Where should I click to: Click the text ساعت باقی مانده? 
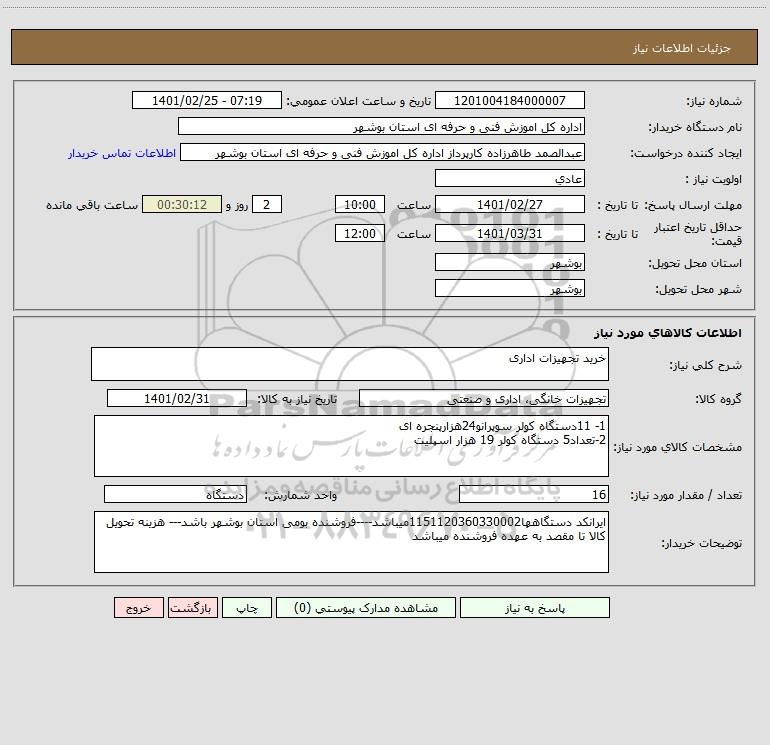(x=92, y=205)
